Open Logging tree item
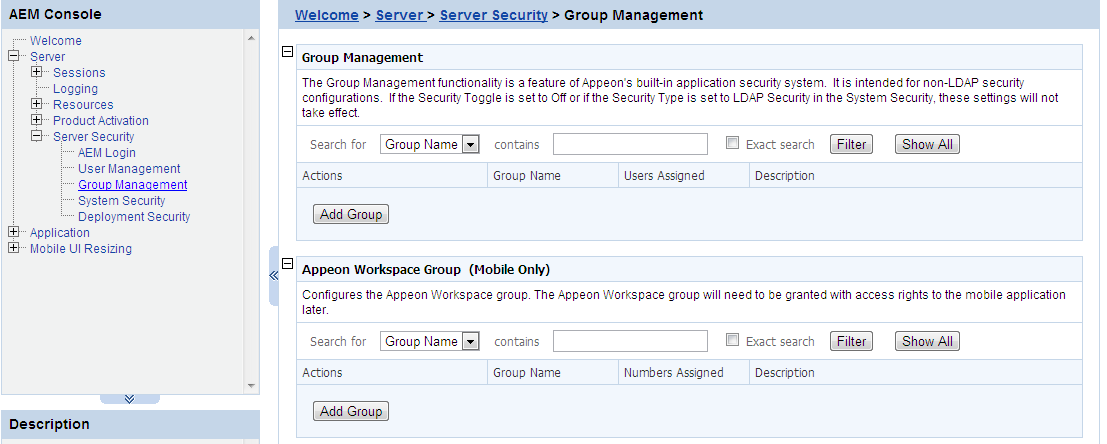 [76, 89]
